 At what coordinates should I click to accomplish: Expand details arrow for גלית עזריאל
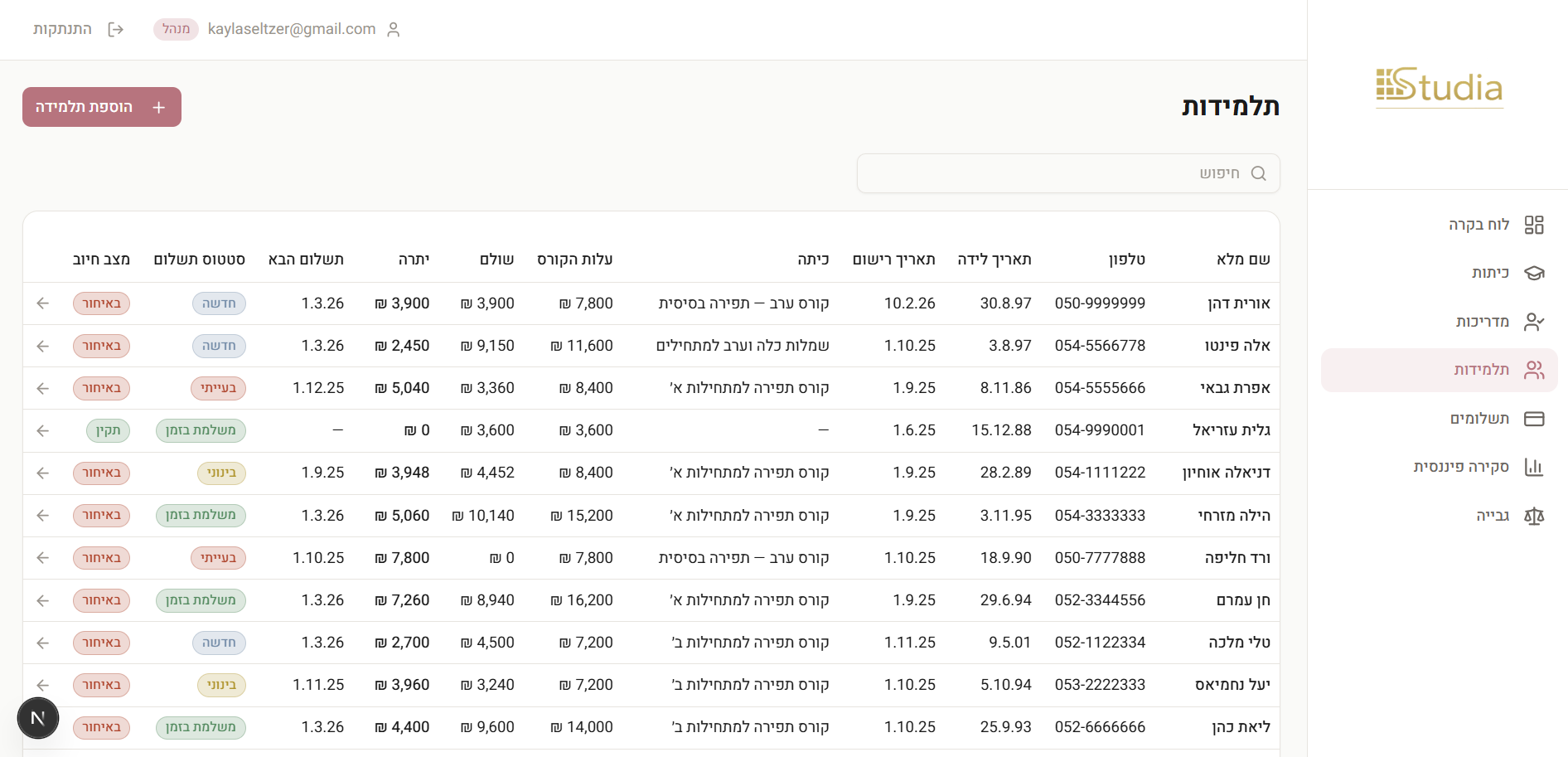click(43, 430)
